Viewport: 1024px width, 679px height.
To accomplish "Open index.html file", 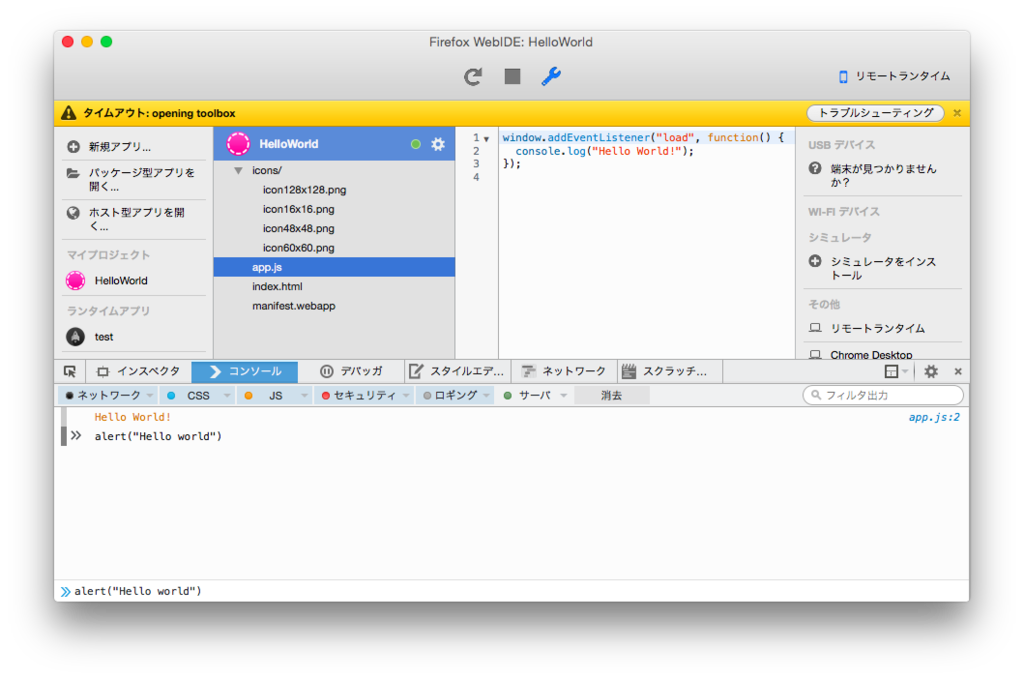I will [278, 287].
